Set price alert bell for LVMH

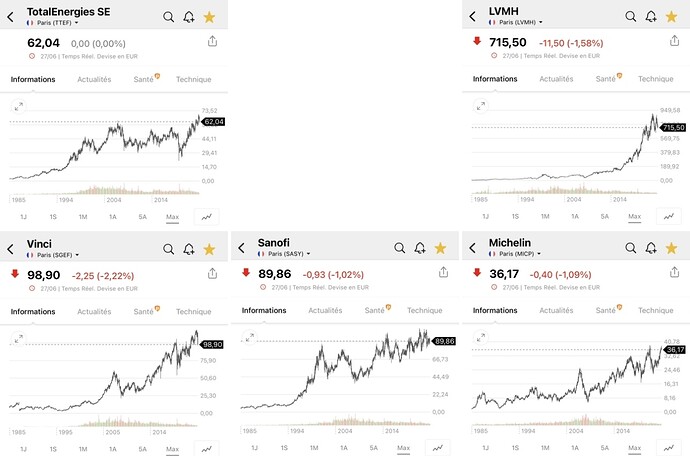click(651, 17)
